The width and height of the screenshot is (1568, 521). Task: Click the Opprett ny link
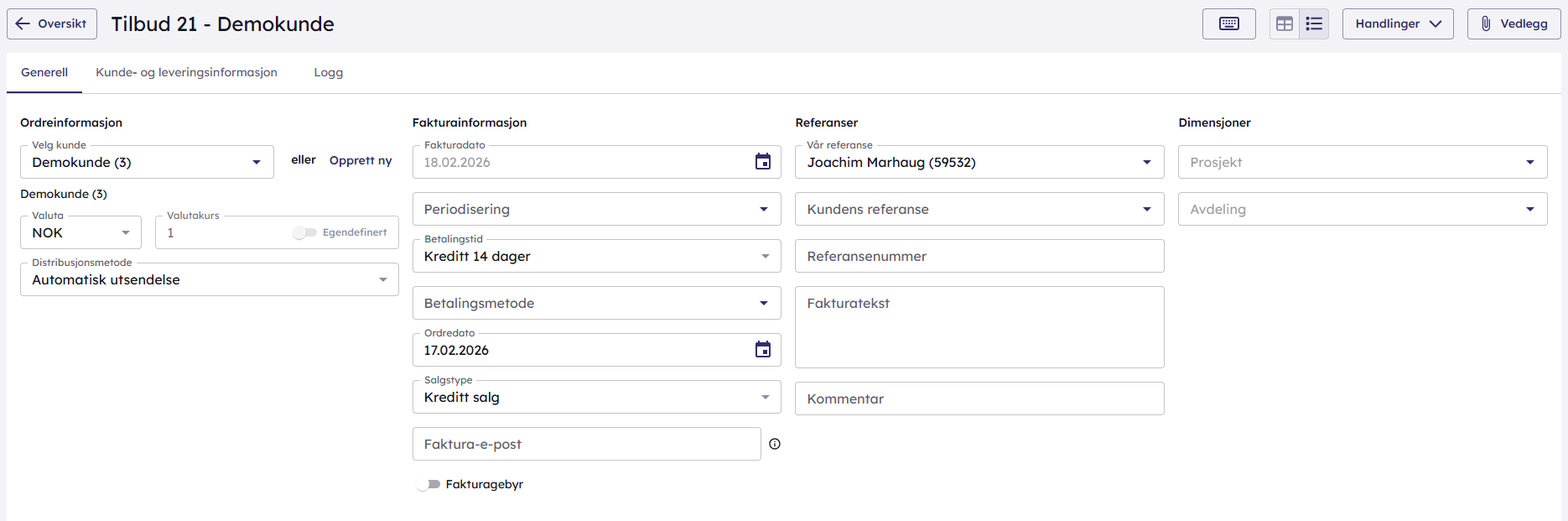(361, 160)
